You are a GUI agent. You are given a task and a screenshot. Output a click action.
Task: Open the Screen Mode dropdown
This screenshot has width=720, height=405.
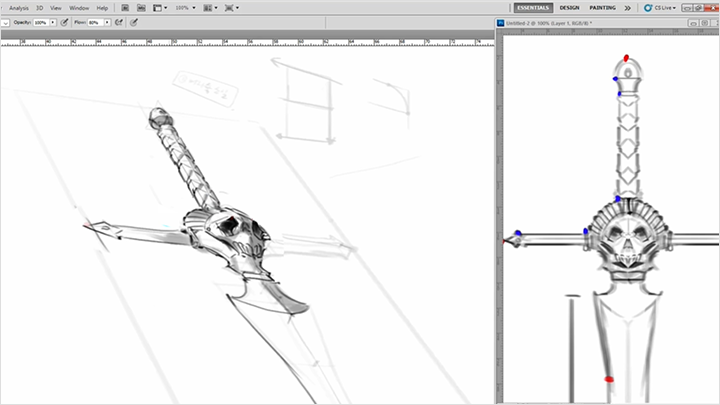pyautogui.click(x=231, y=8)
